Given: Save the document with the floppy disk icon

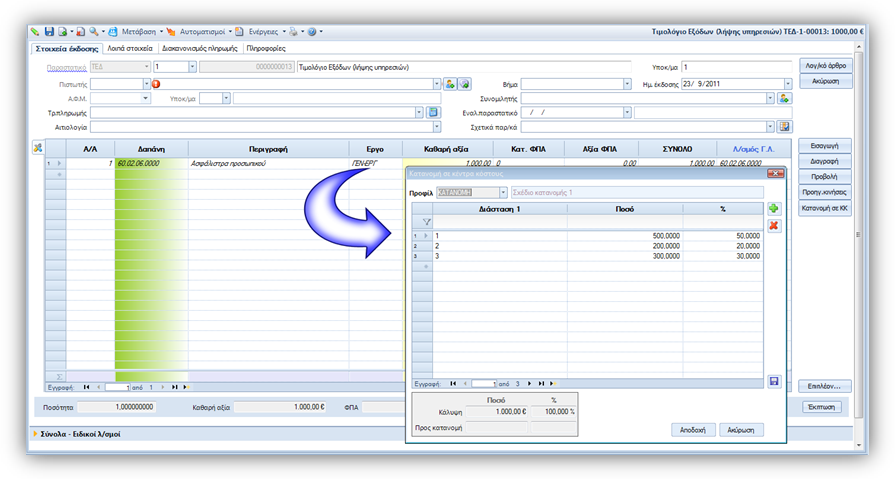Looking at the screenshot, I should coord(49,31).
